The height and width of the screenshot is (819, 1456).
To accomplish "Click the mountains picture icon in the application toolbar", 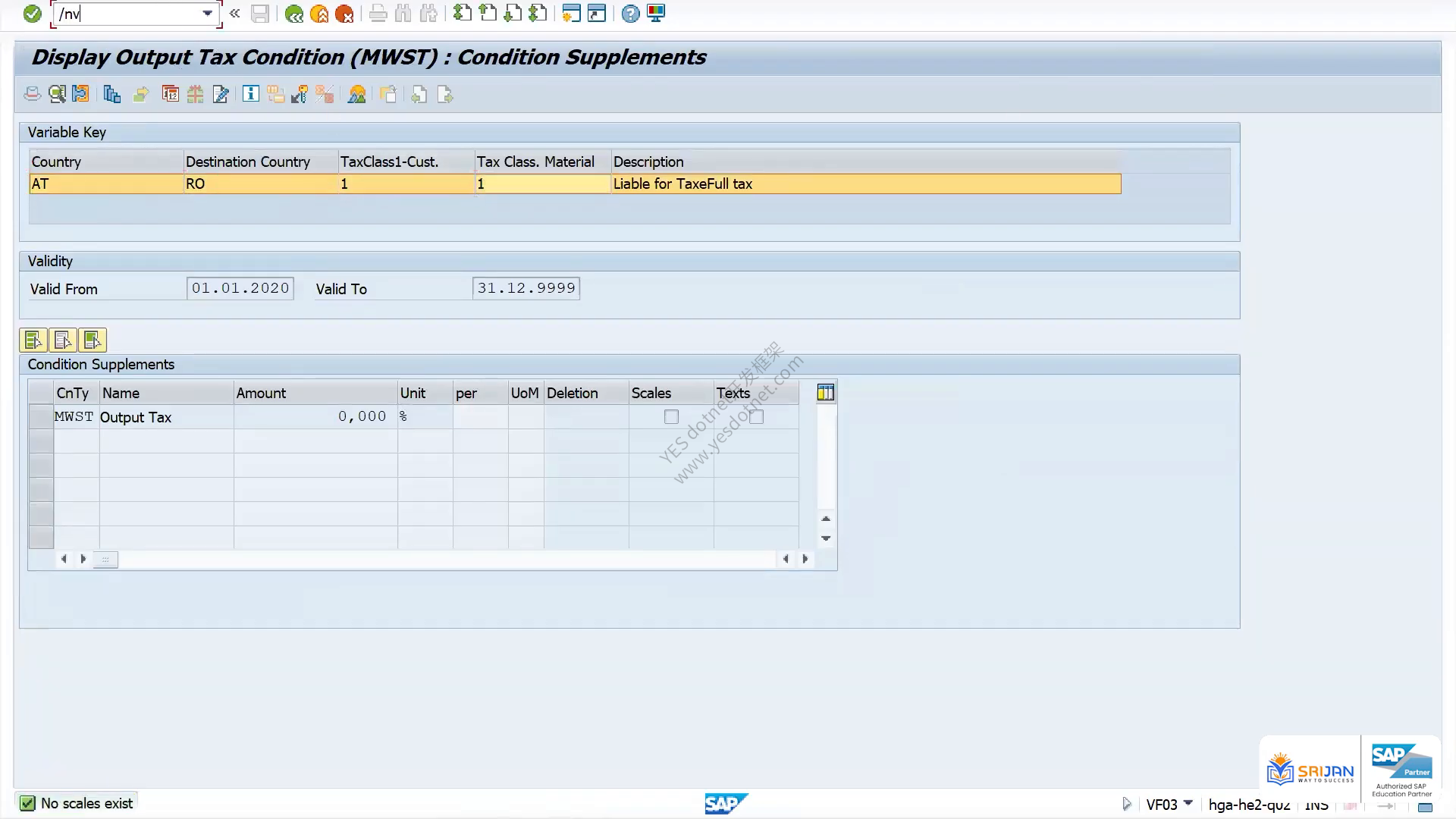I will tap(356, 94).
